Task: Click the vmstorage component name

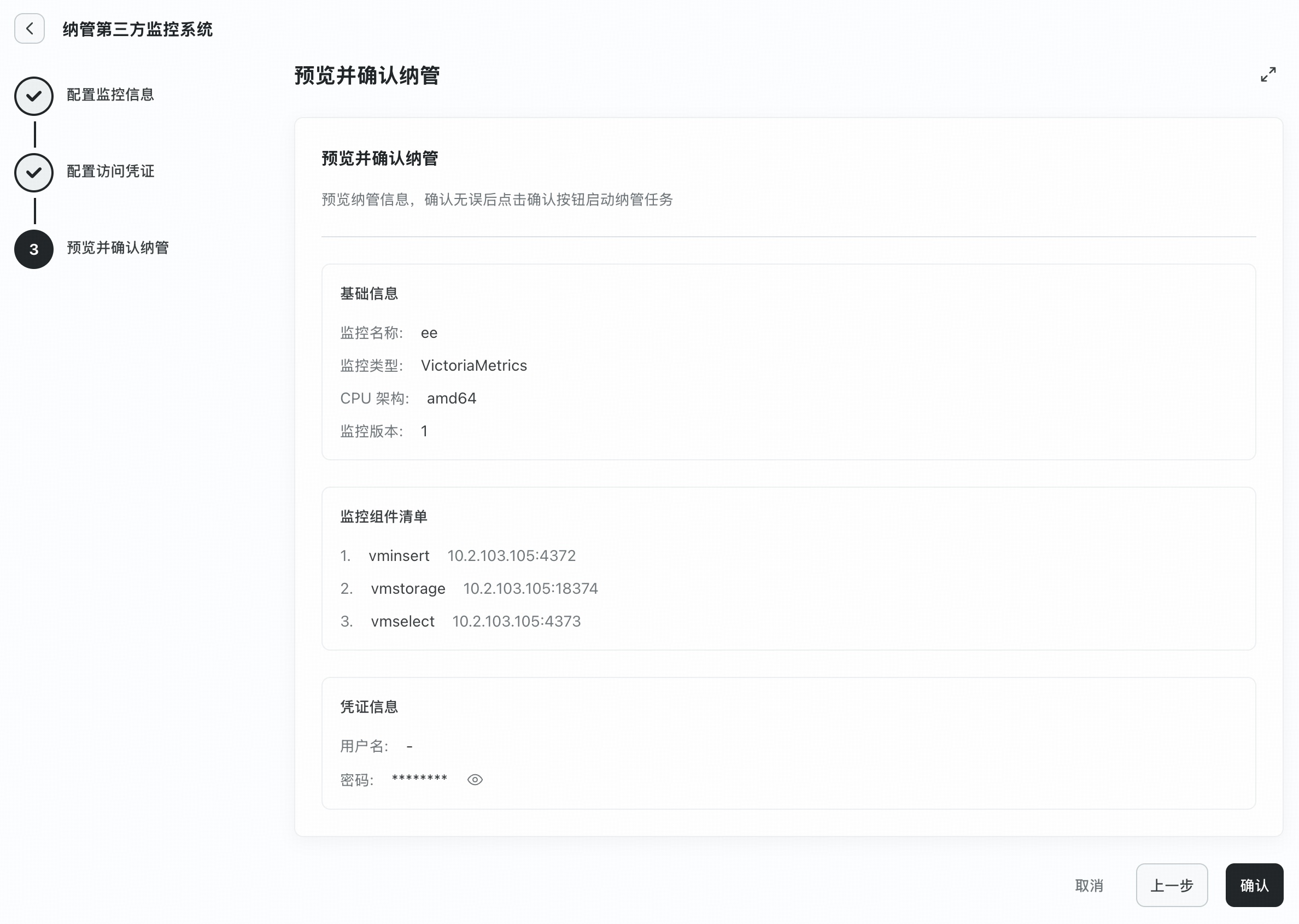Action: click(408, 588)
